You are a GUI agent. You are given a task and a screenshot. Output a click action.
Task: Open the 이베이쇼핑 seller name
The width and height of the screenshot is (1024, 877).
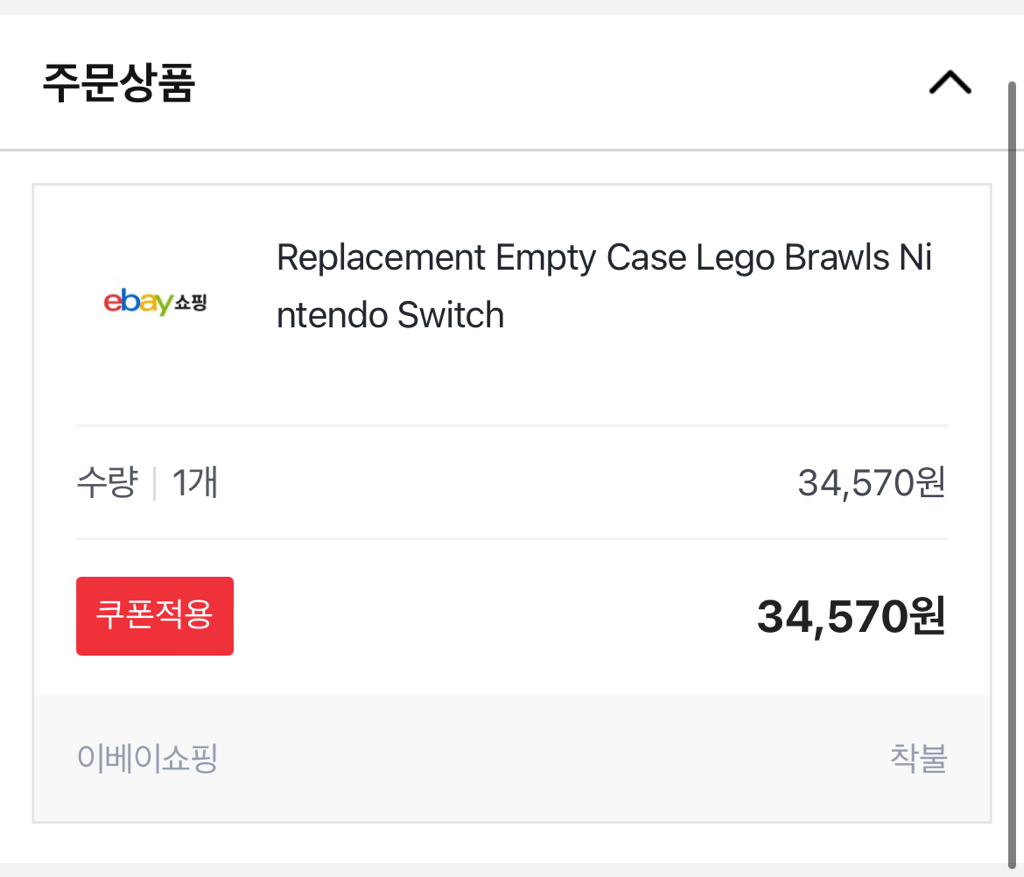[x=147, y=758]
